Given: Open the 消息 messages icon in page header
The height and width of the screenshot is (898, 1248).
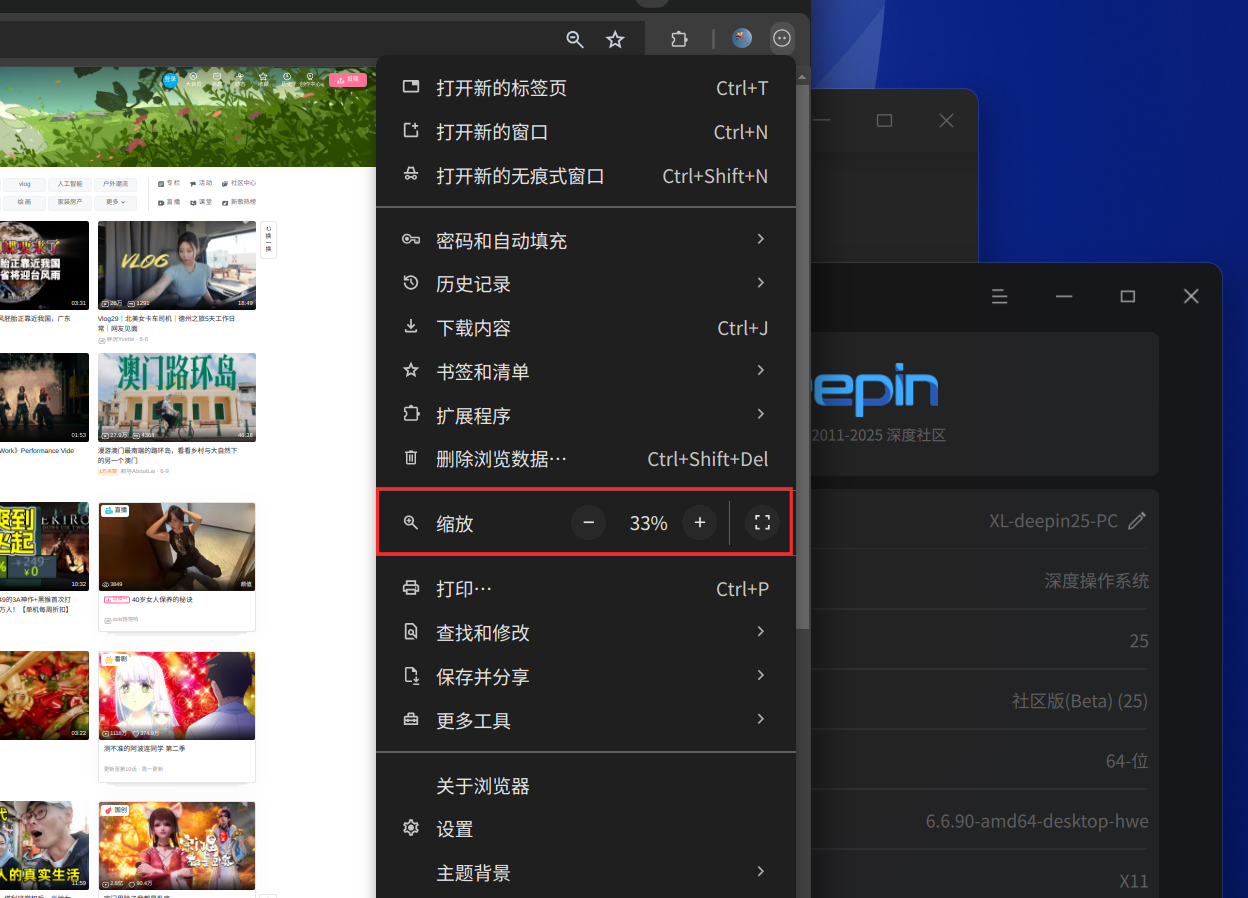Looking at the screenshot, I should pos(217,79).
